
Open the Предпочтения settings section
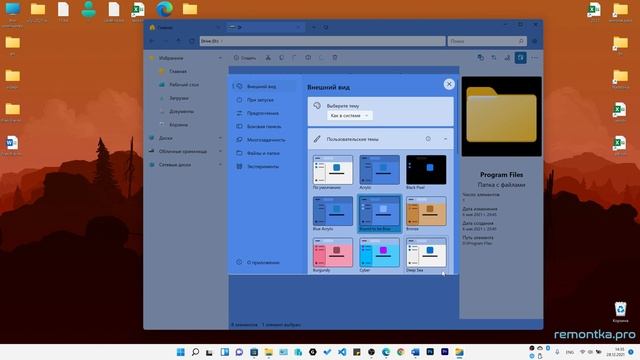coord(264,113)
